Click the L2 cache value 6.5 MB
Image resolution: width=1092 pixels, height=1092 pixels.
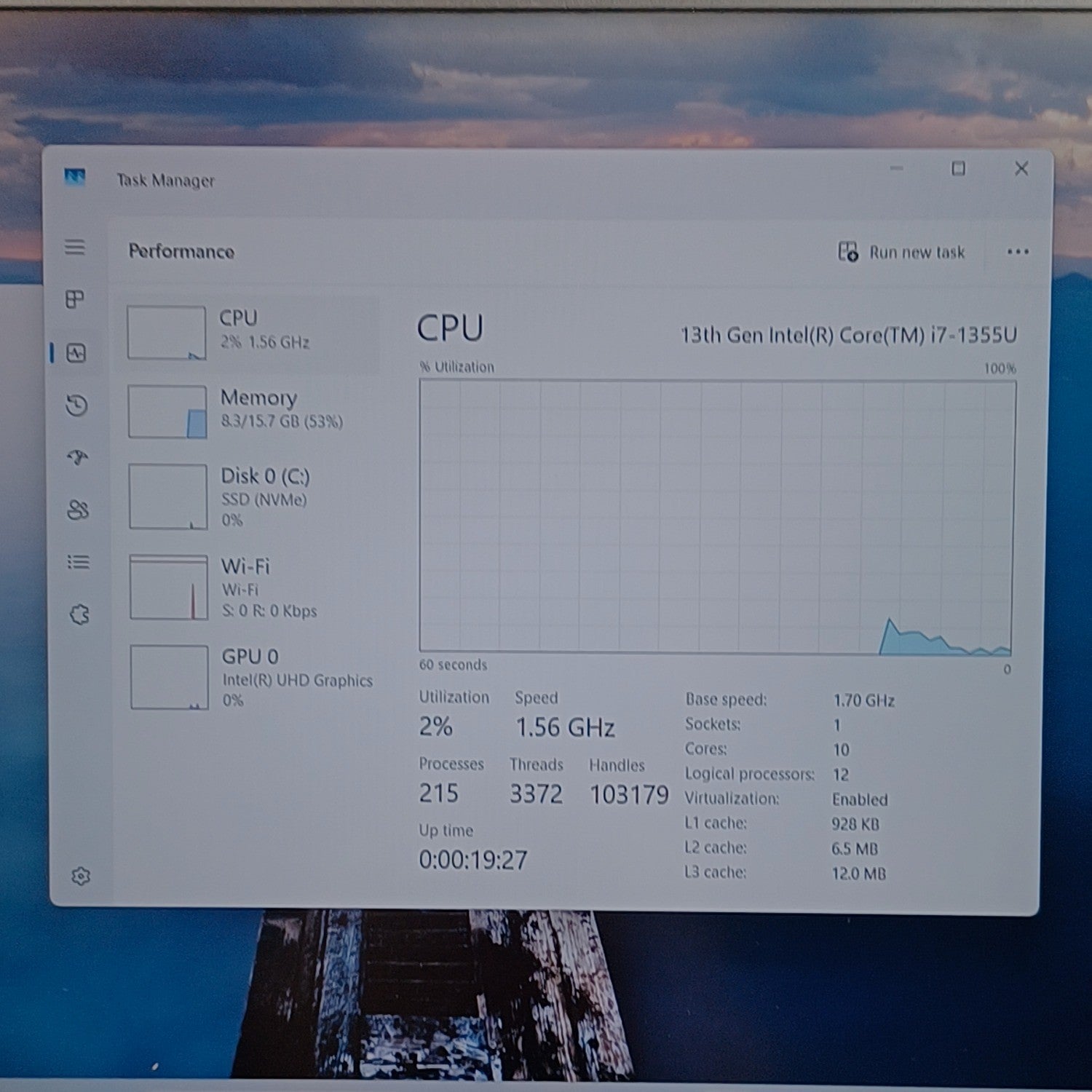855,849
